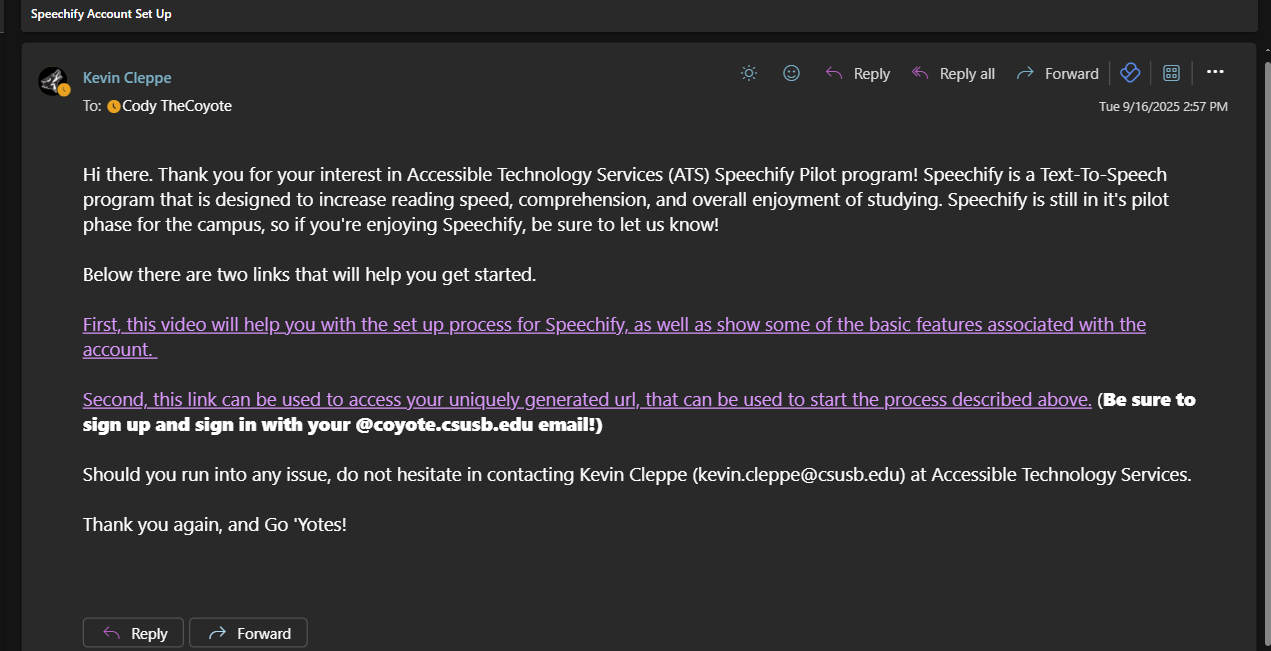Open the uniquely generated url link
Screen dimensions: 1271x651
pyautogui.click(x=587, y=400)
